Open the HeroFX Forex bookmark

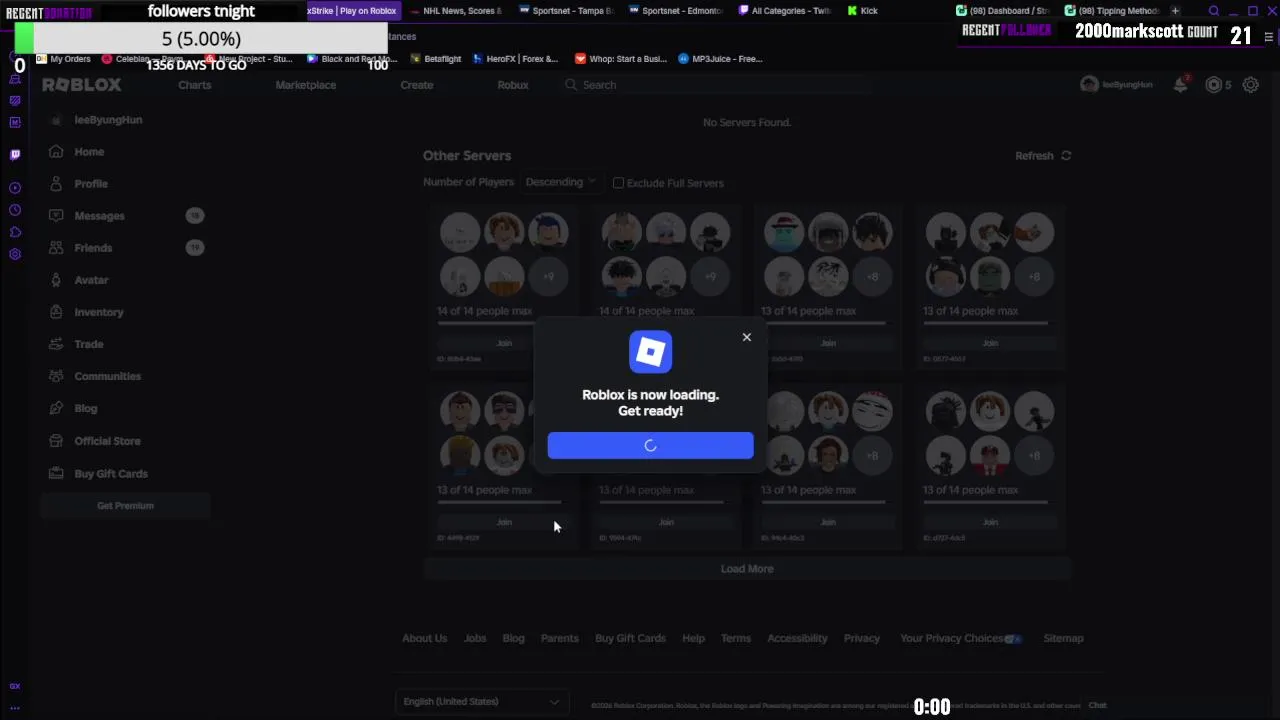pos(515,59)
